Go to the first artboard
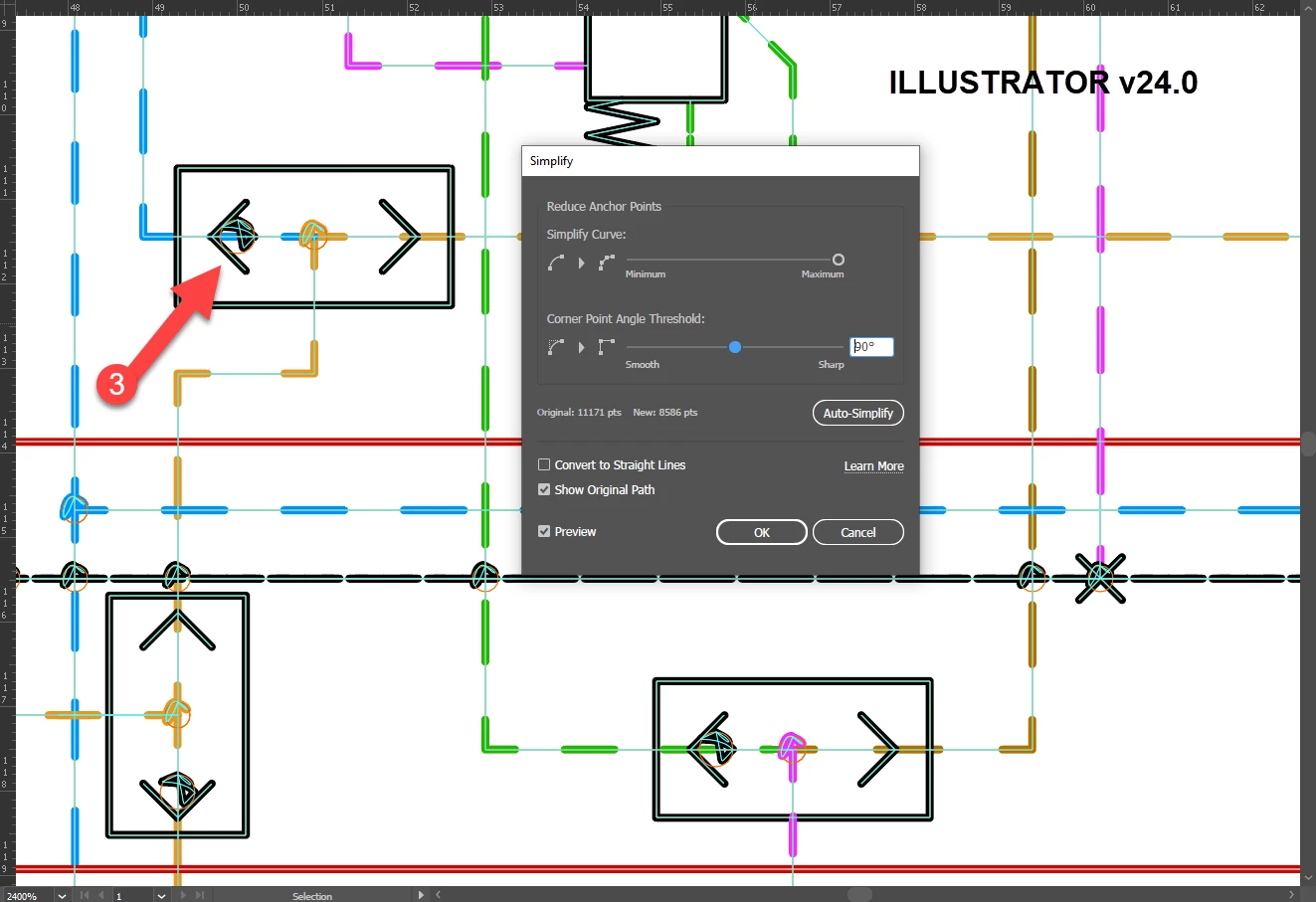Viewport: 1316px width, 902px height. [x=85, y=895]
